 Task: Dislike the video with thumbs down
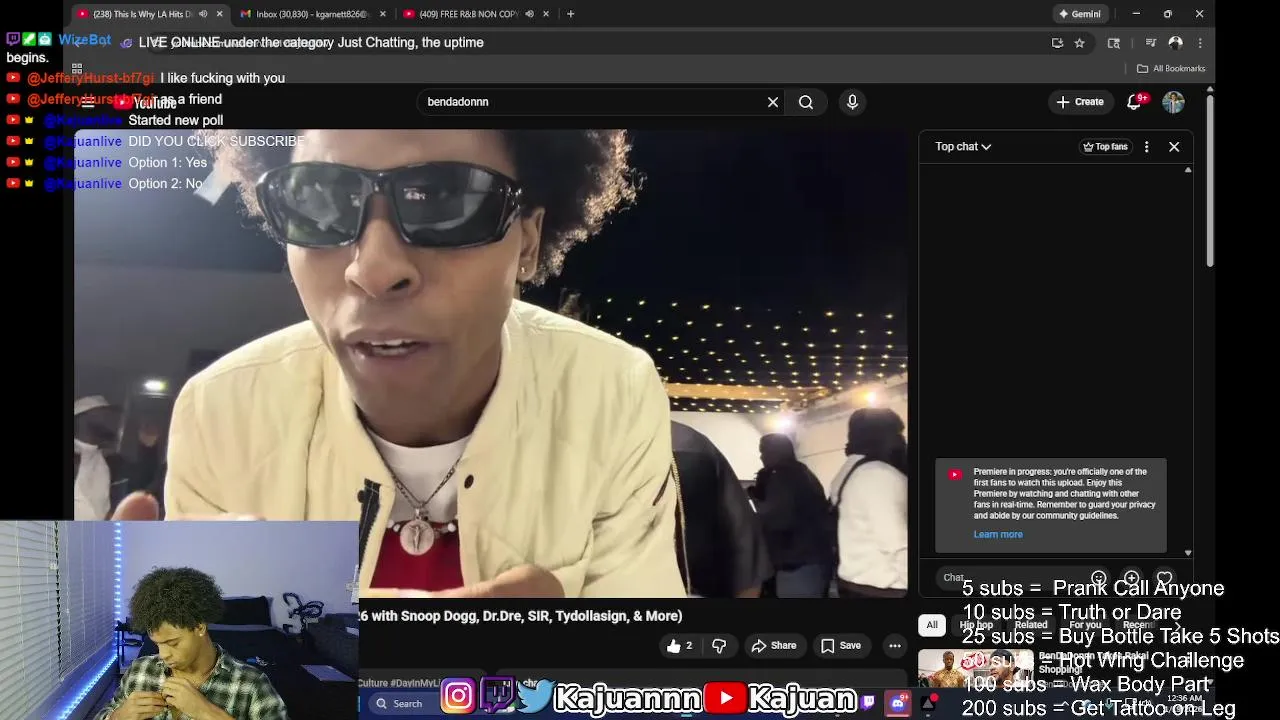pyautogui.click(x=719, y=646)
